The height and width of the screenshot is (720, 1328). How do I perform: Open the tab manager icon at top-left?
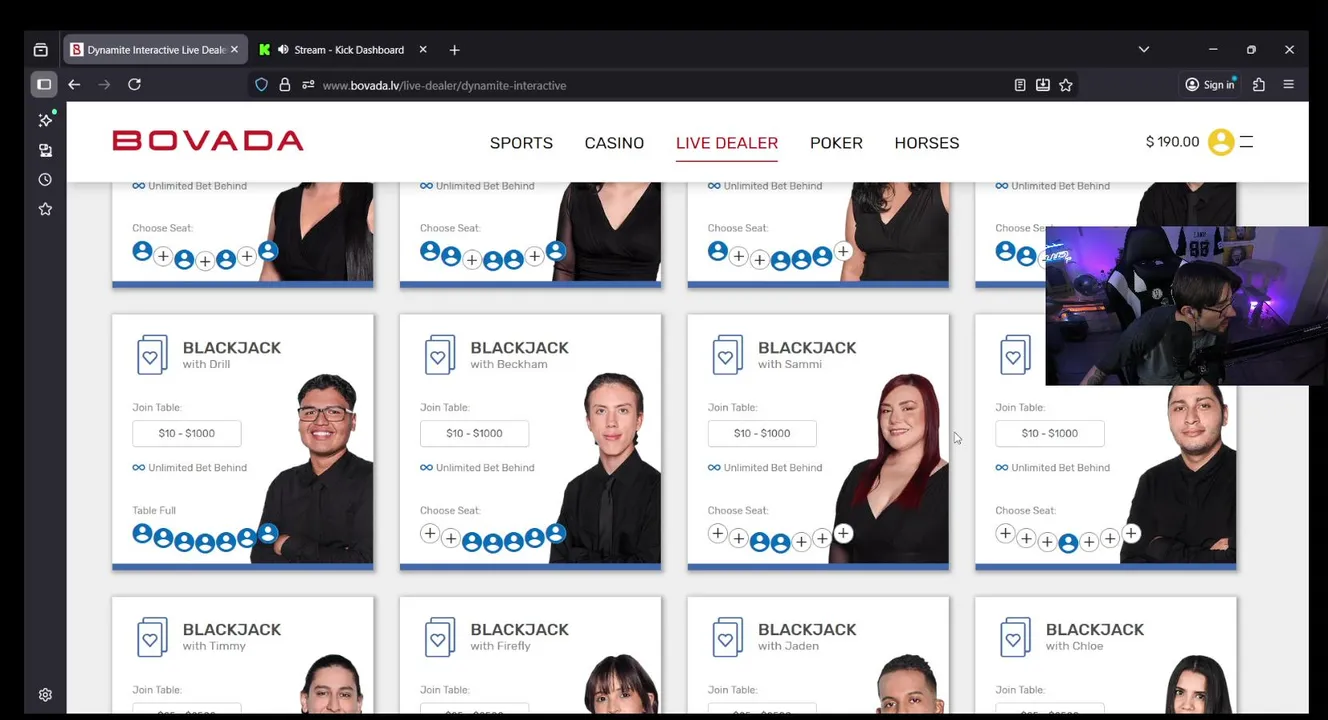coord(41,50)
